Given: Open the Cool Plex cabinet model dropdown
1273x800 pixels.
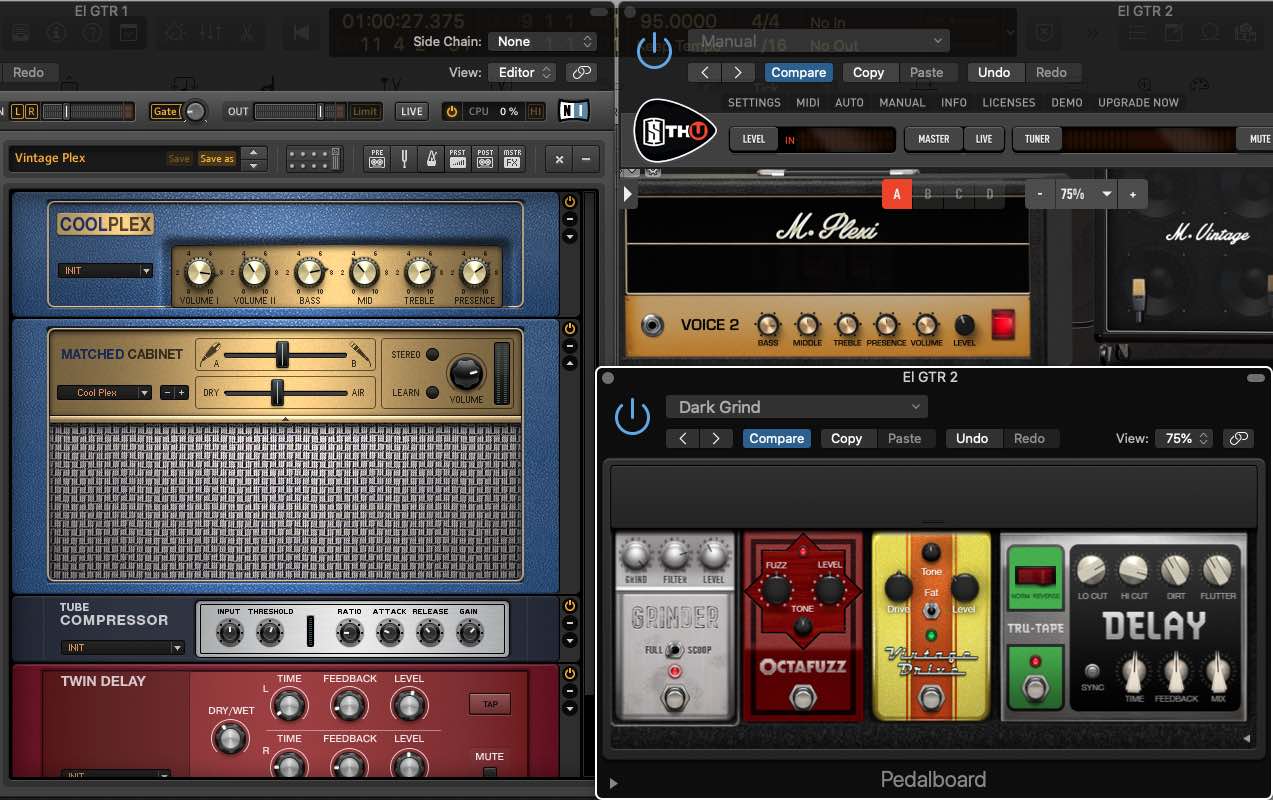Looking at the screenshot, I should [103, 392].
